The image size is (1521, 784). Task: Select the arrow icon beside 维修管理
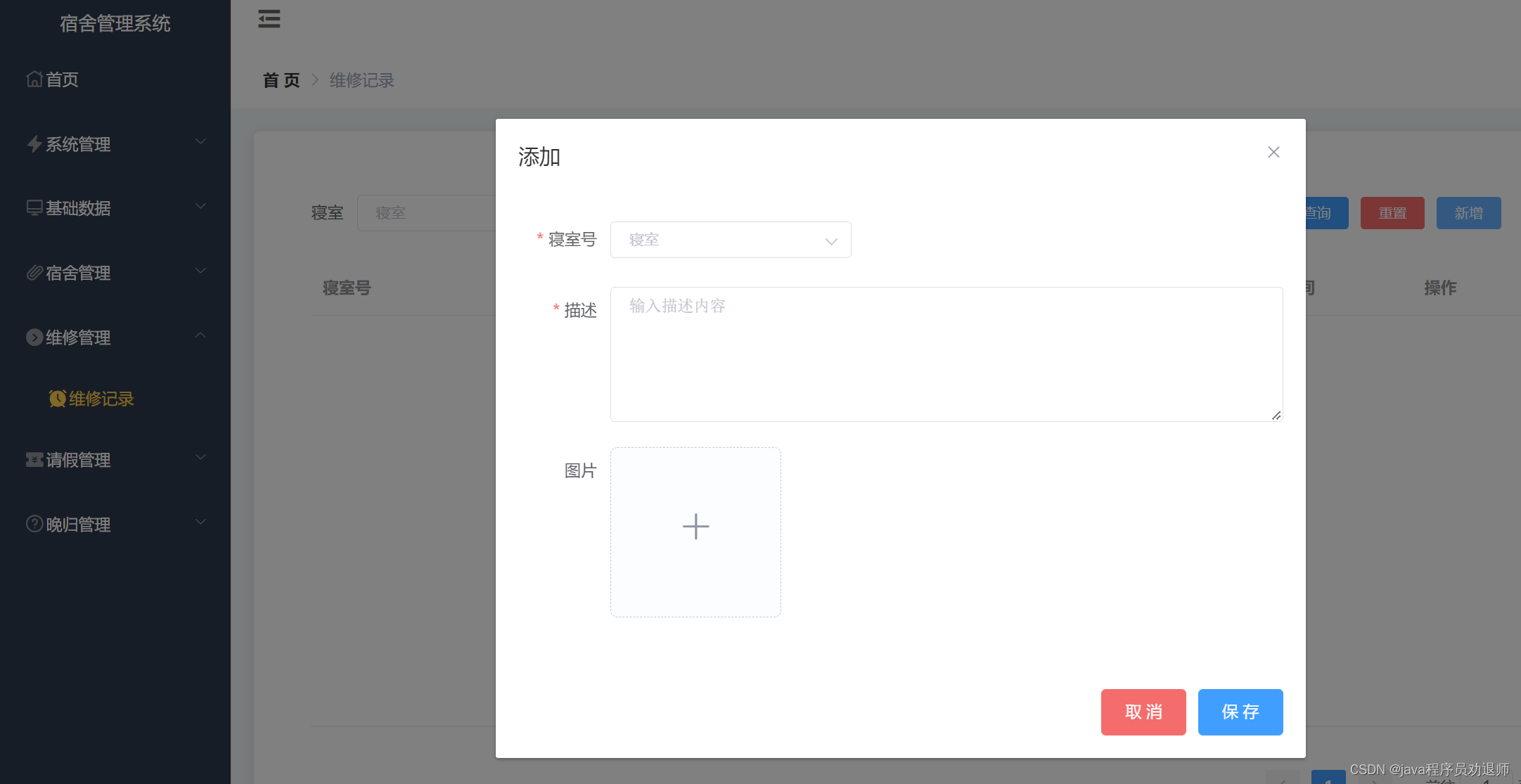pos(34,338)
